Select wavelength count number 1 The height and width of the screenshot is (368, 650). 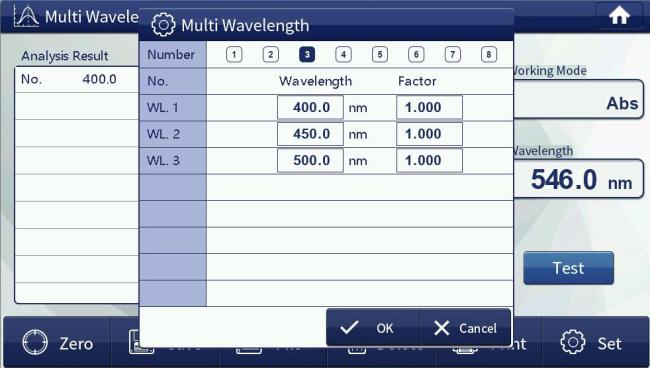click(234, 54)
